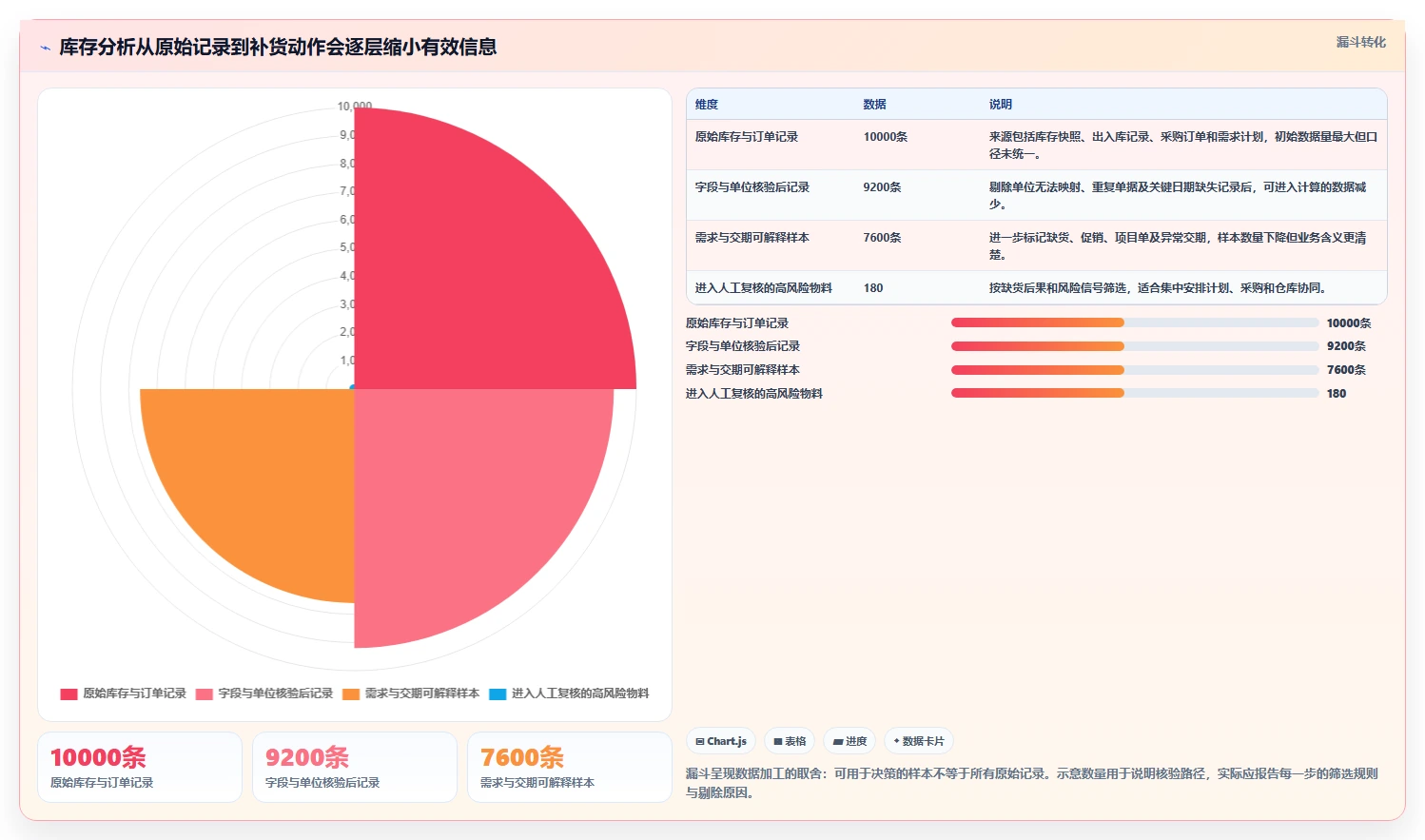Viewport: 1425px width, 840px height.
Task: Click the page title 库存分析从原始记录
Action: [278, 48]
